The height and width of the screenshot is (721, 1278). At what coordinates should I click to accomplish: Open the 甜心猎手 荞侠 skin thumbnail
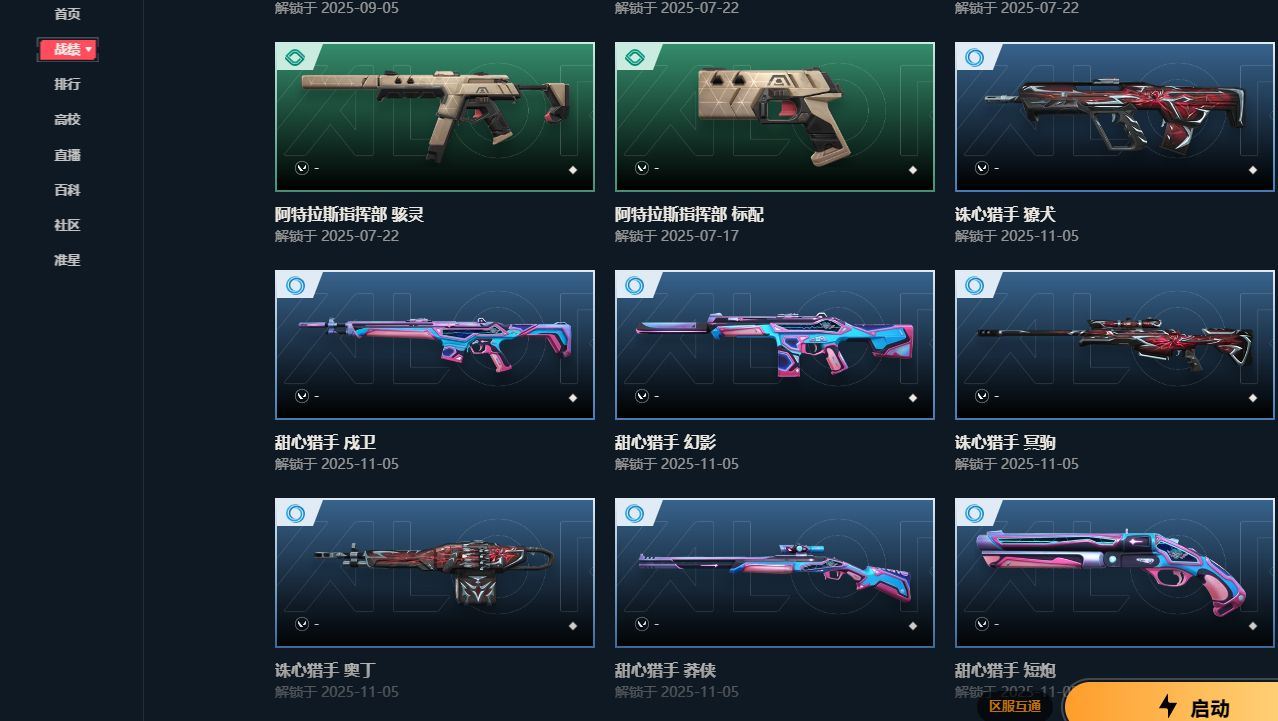[x=775, y=573]
